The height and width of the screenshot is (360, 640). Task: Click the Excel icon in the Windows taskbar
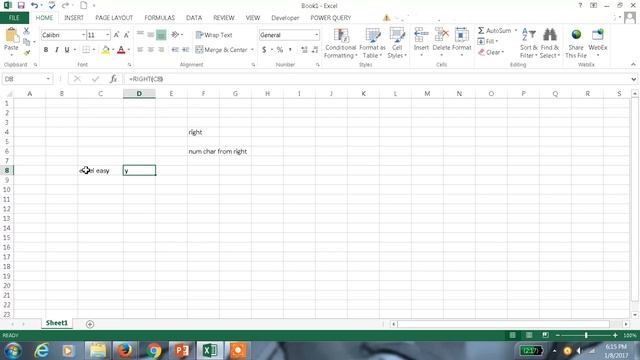(x=210, y=350)
